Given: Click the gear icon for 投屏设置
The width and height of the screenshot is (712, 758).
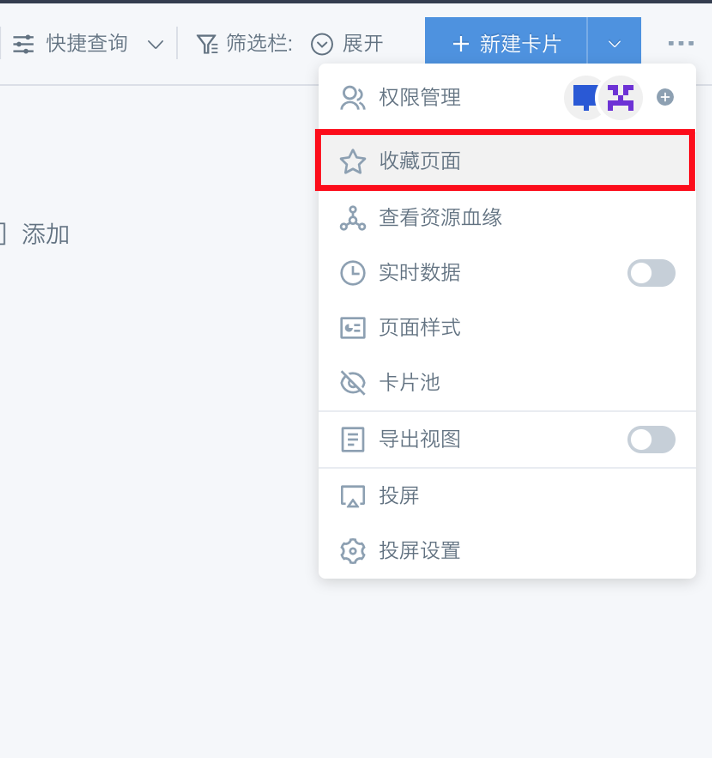Looking at the screenshot, I should (x=352, y=551).
